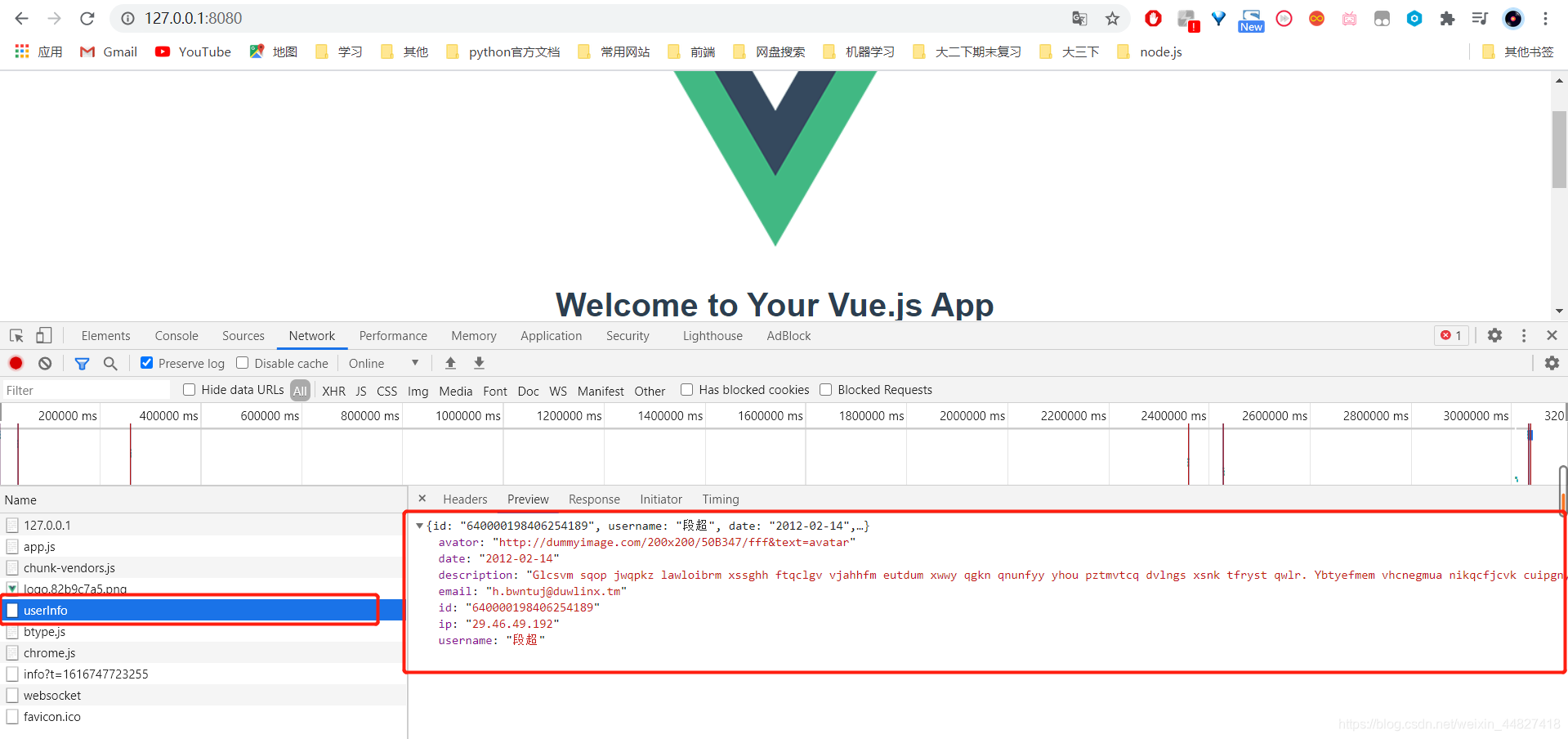Screen dimensions: 1568x739
Task: Switch to the Sources tab
Action: click(243, 335)
